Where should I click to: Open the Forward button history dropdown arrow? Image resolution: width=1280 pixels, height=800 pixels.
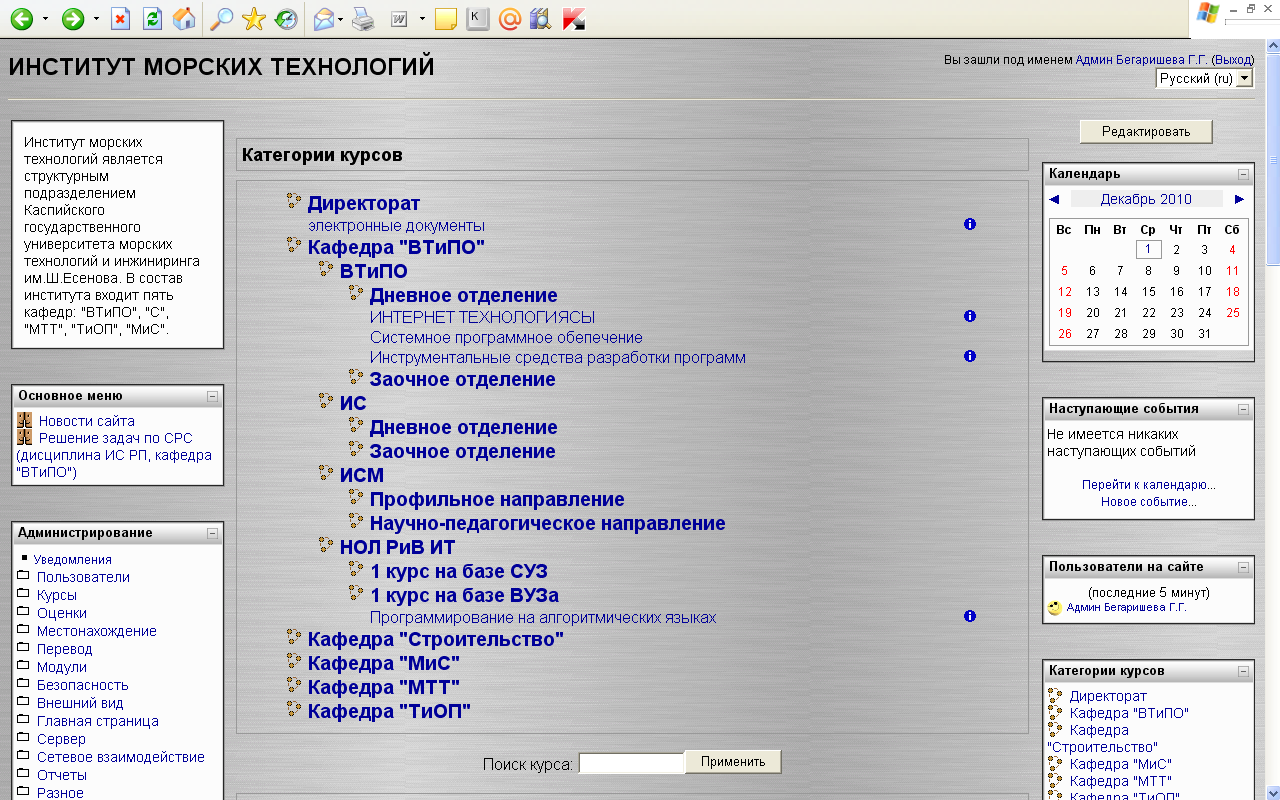coord(96,18)
